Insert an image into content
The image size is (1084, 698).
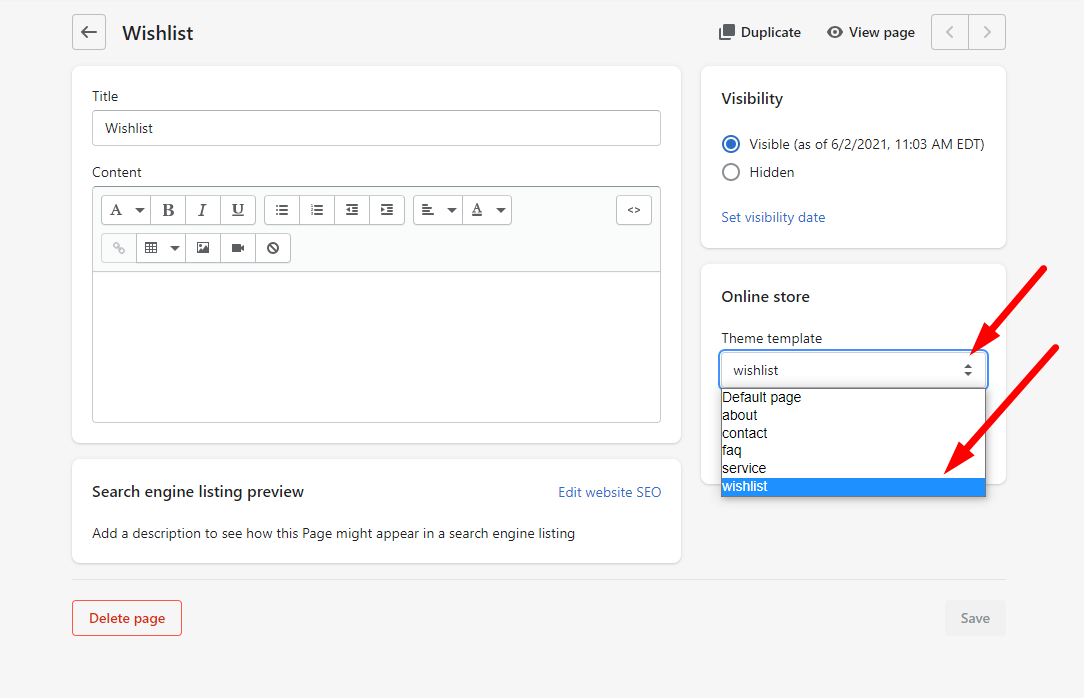203,248
